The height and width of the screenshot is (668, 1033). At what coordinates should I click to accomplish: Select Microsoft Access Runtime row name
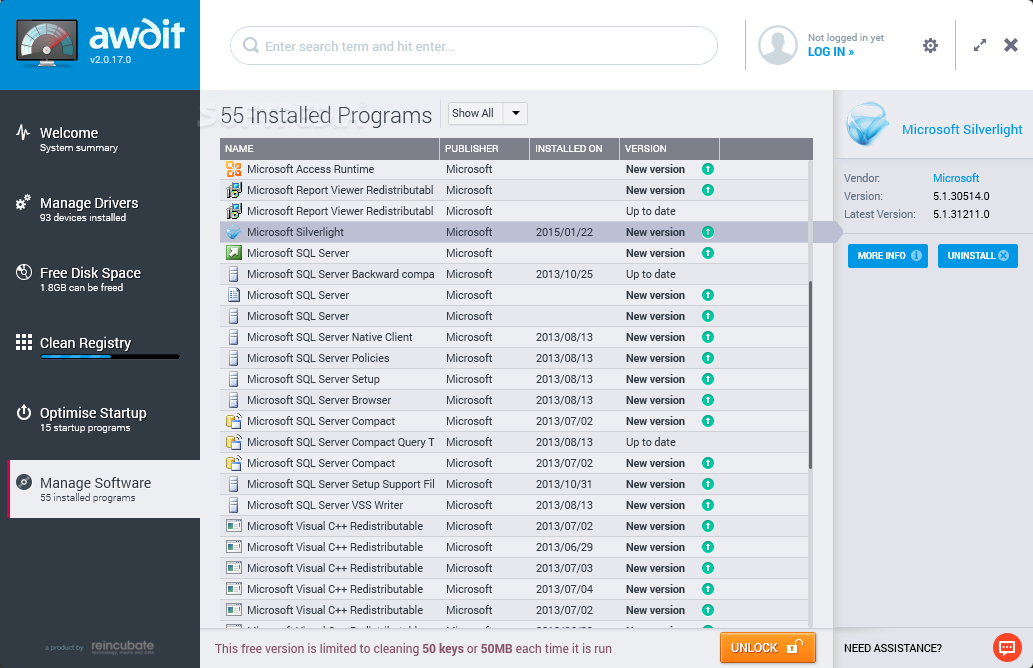(310, 169)
